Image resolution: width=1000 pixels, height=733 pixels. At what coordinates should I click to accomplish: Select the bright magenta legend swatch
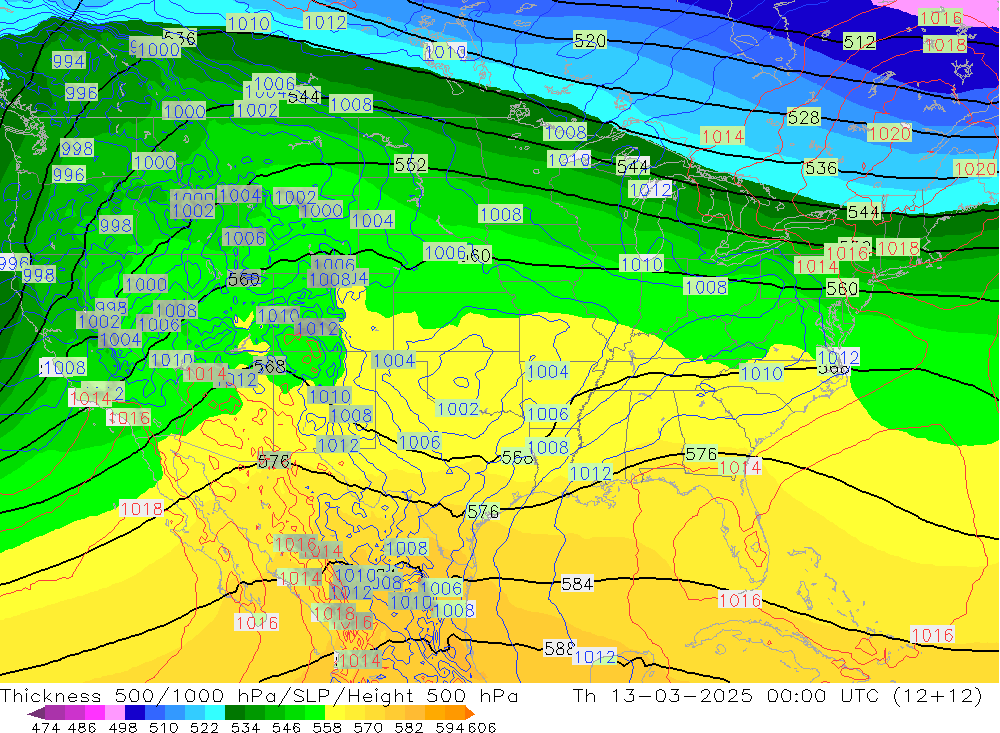point(94,713)
